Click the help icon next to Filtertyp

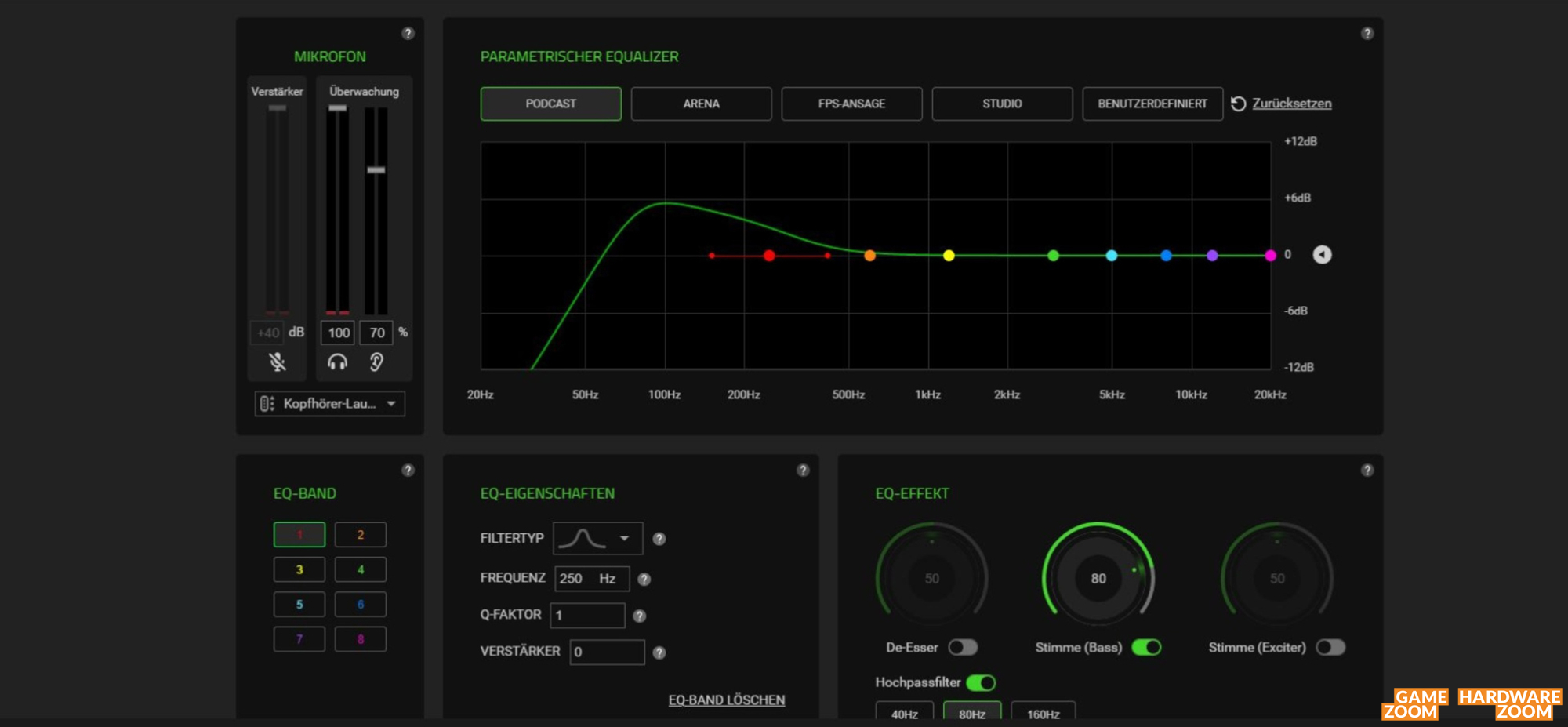pyautogui.click(x=659, y=539)
